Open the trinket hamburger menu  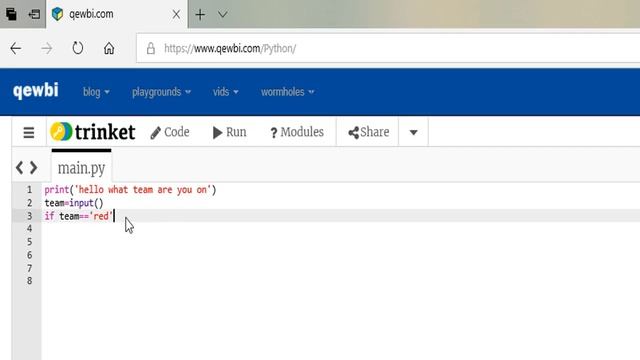pyautogui.click(x=29, y=132)
